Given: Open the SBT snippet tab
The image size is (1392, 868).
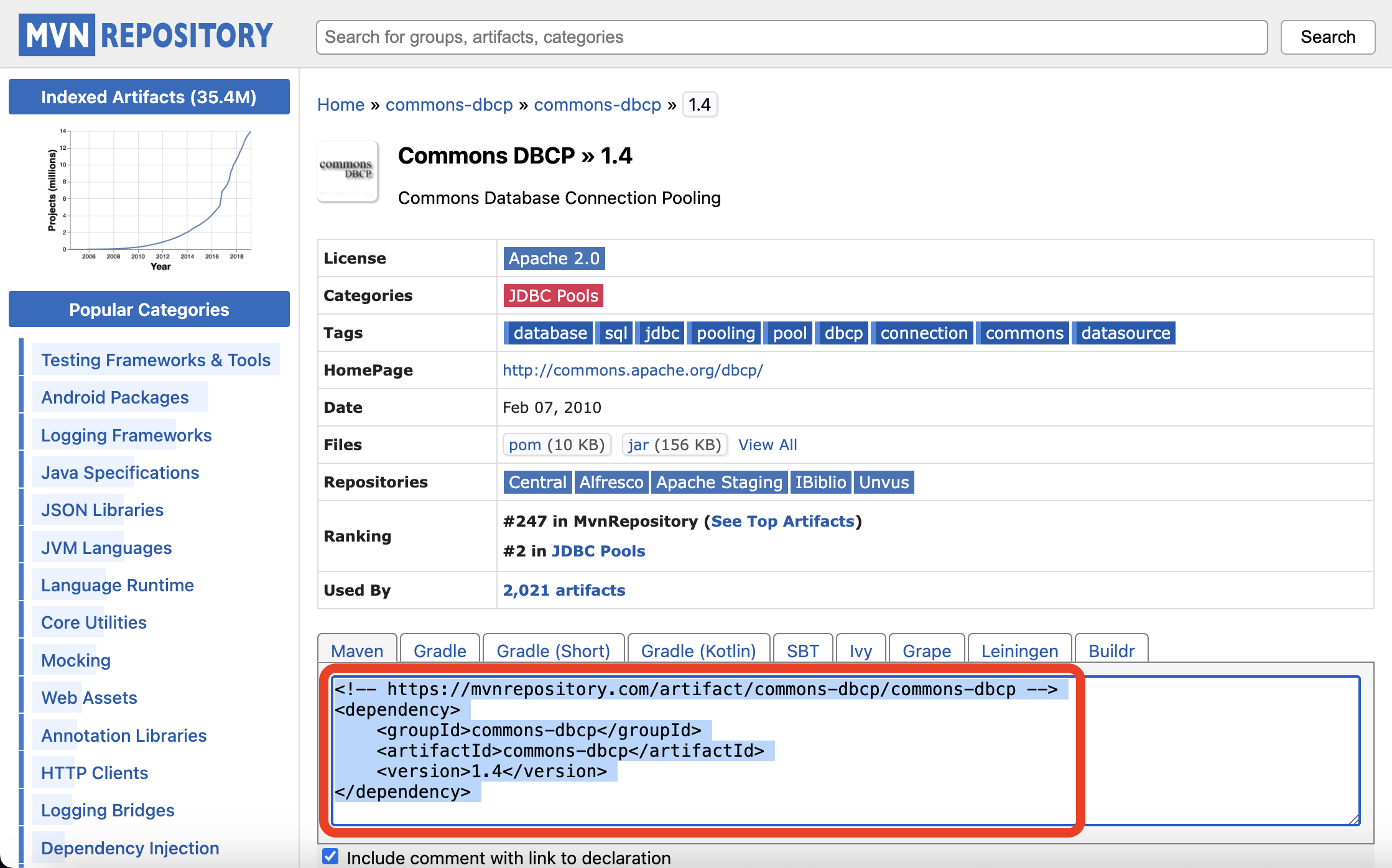Looking at the screenshot, I should pos(802,650).
